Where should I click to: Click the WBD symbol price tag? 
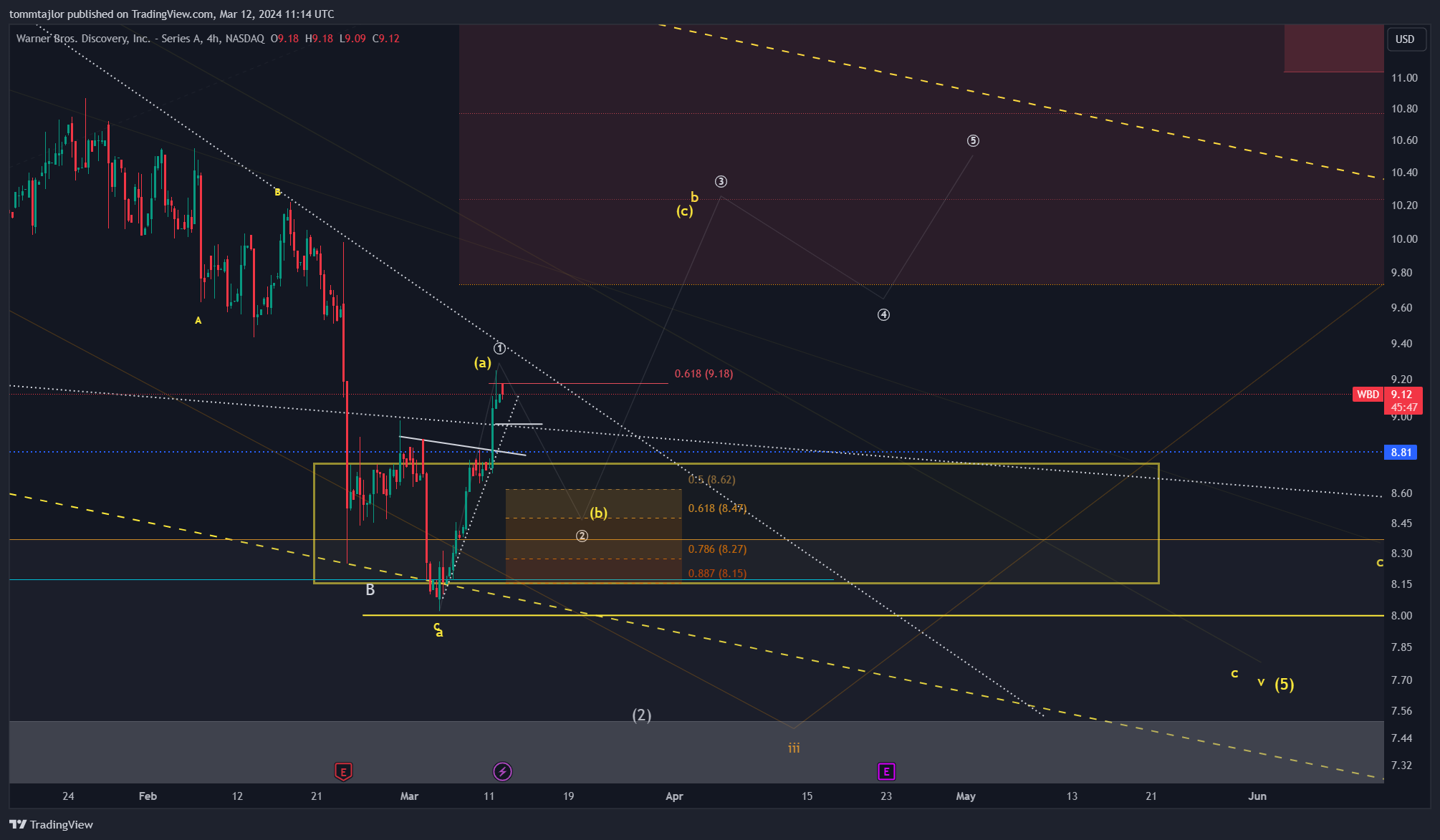pos(1368,395)
